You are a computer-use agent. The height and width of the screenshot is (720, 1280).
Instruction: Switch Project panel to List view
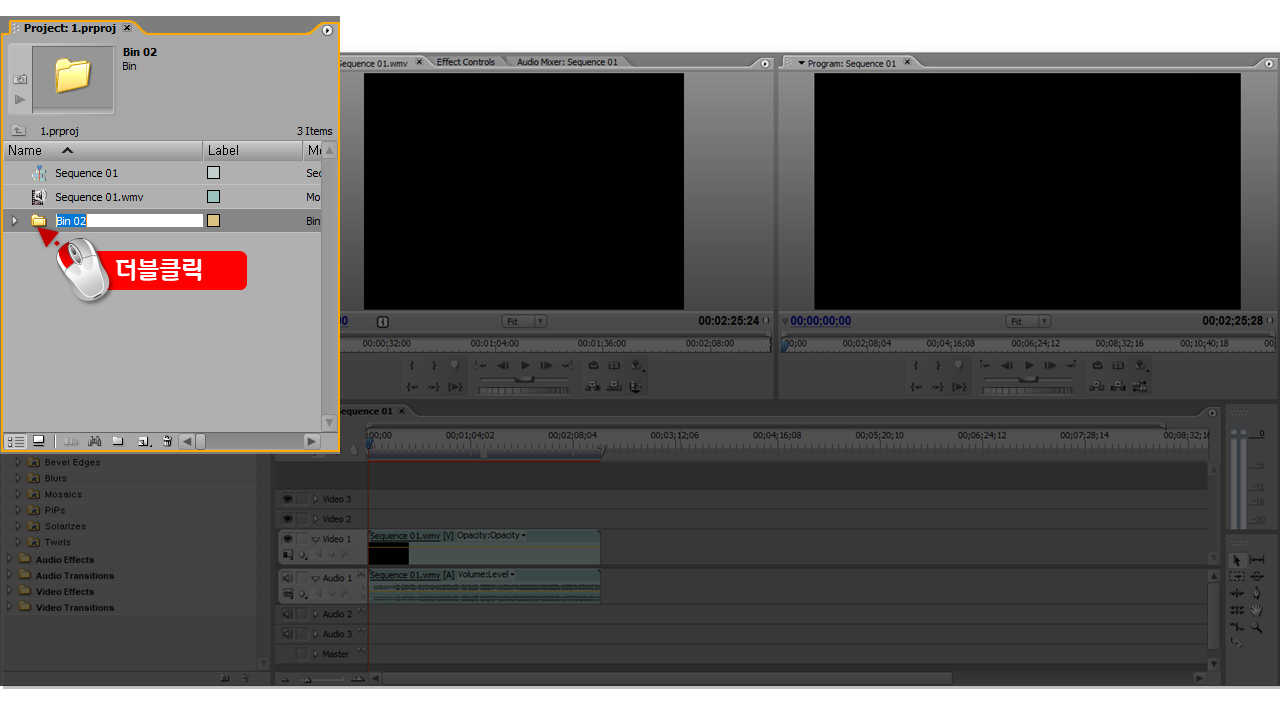(16, 441)
